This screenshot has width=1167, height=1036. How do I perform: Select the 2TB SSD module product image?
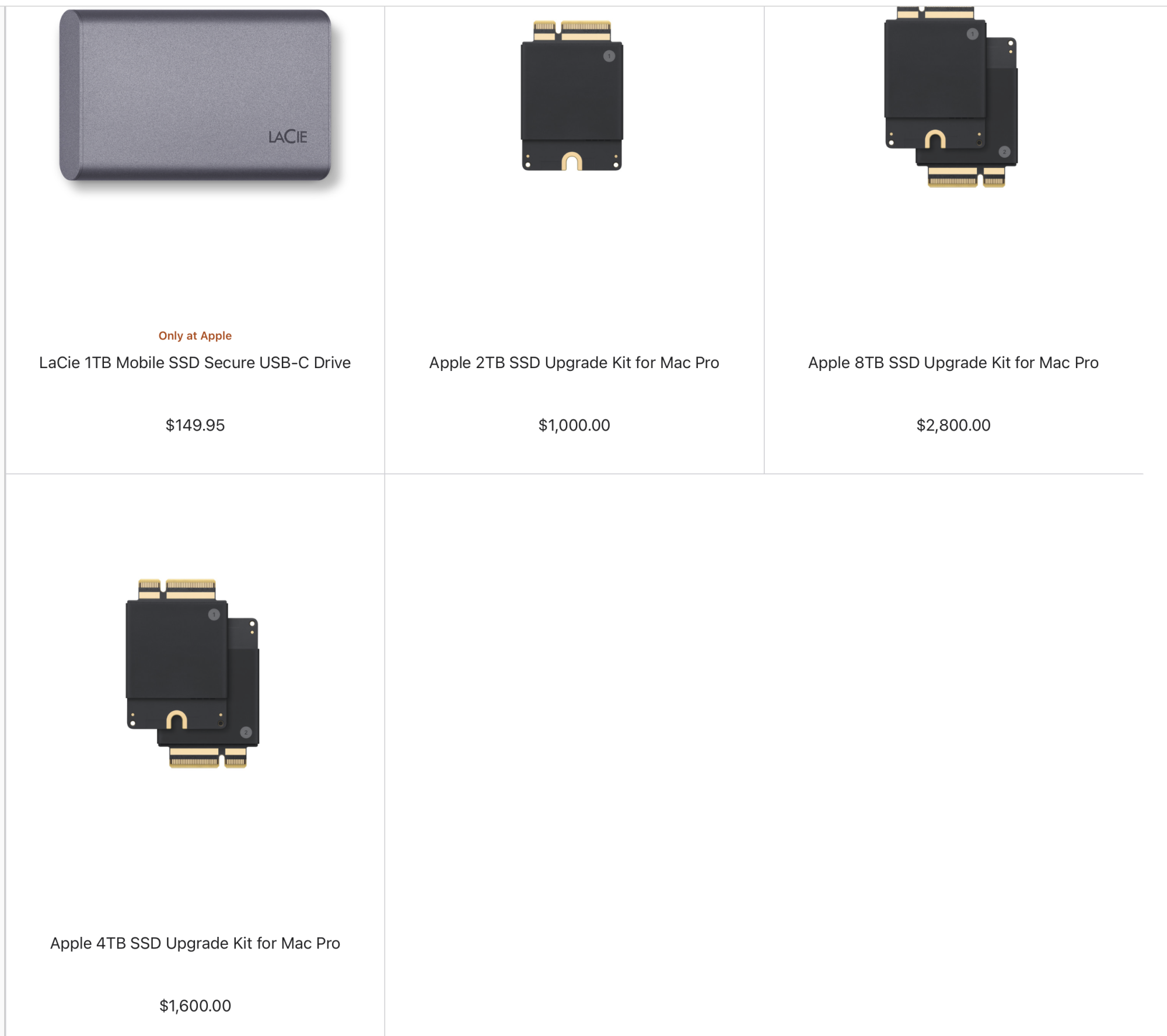click(x=572, y=96)
